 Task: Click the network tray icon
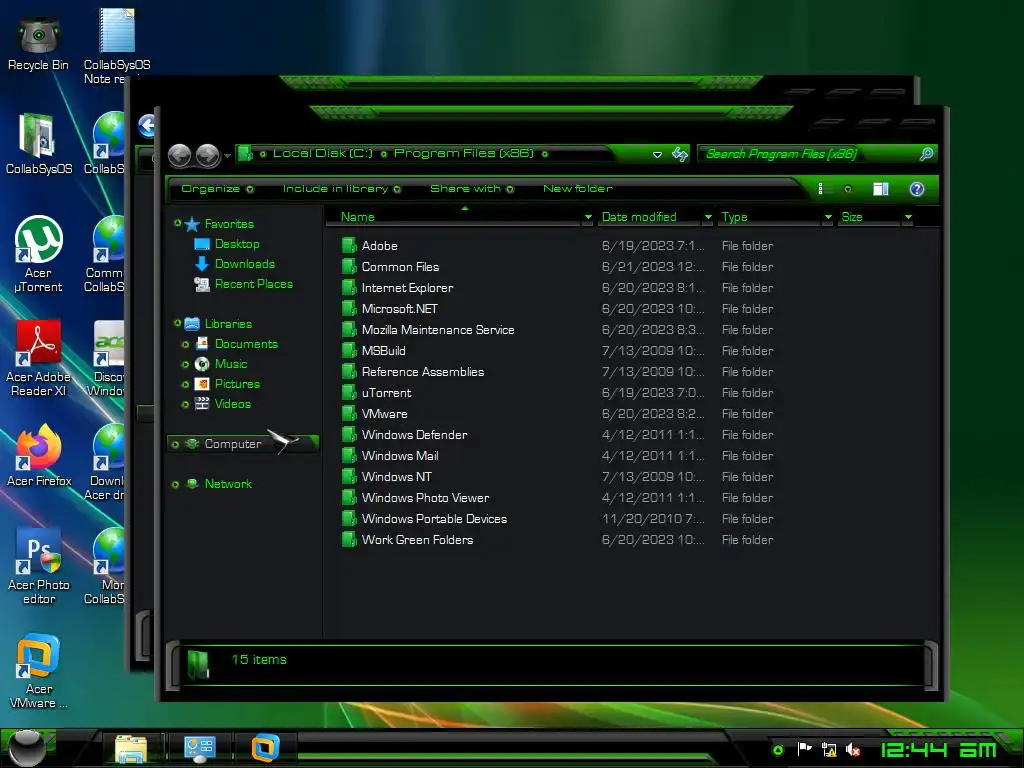pyautogui.click(x=829, y=750)
